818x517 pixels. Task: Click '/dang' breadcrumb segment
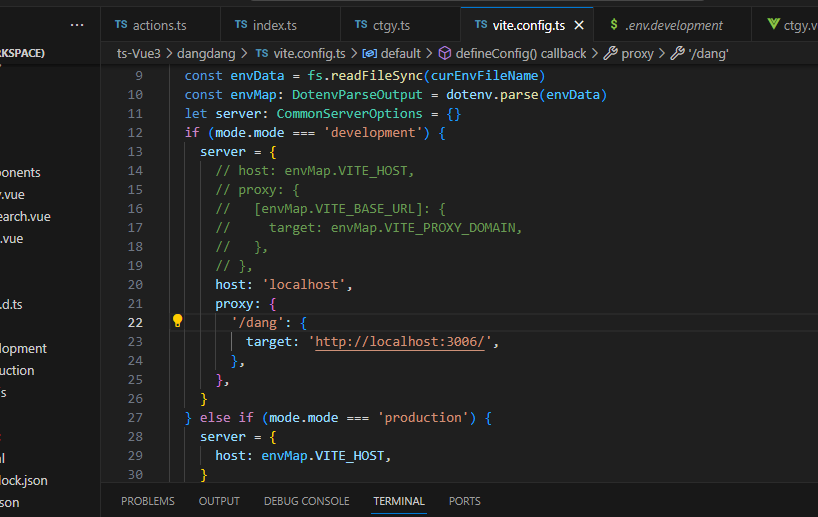(x=708, y=53)
